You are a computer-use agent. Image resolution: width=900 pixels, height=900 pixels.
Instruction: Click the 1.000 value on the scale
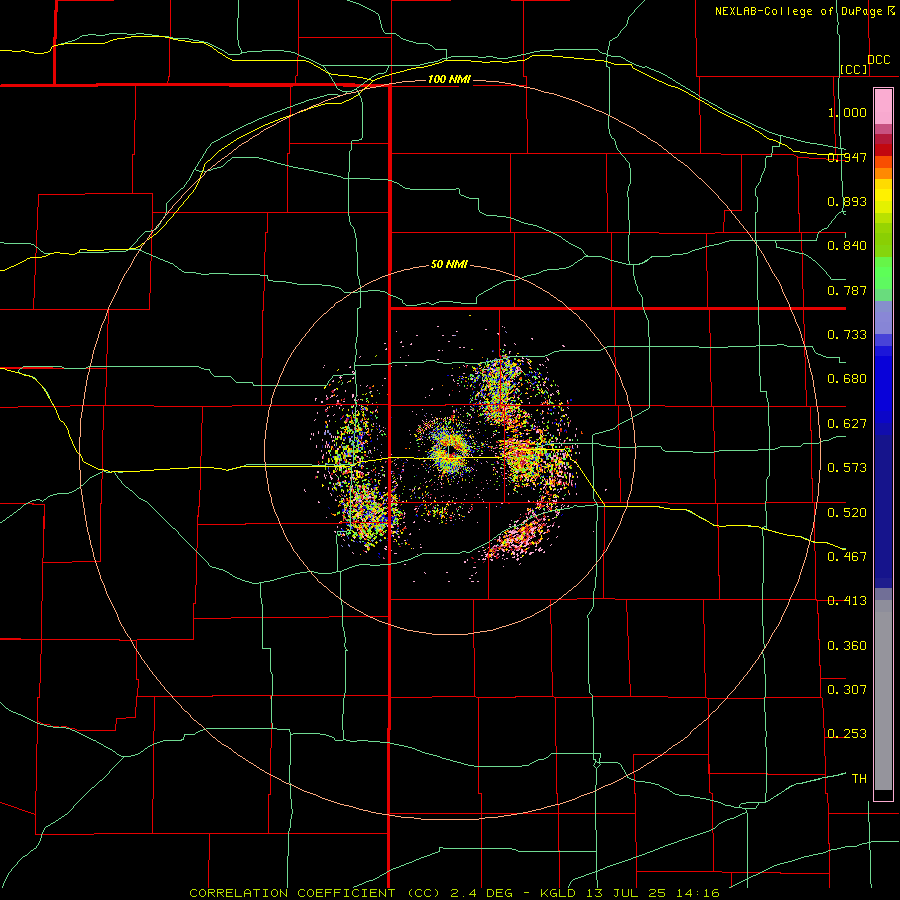[x=847, y=112]
